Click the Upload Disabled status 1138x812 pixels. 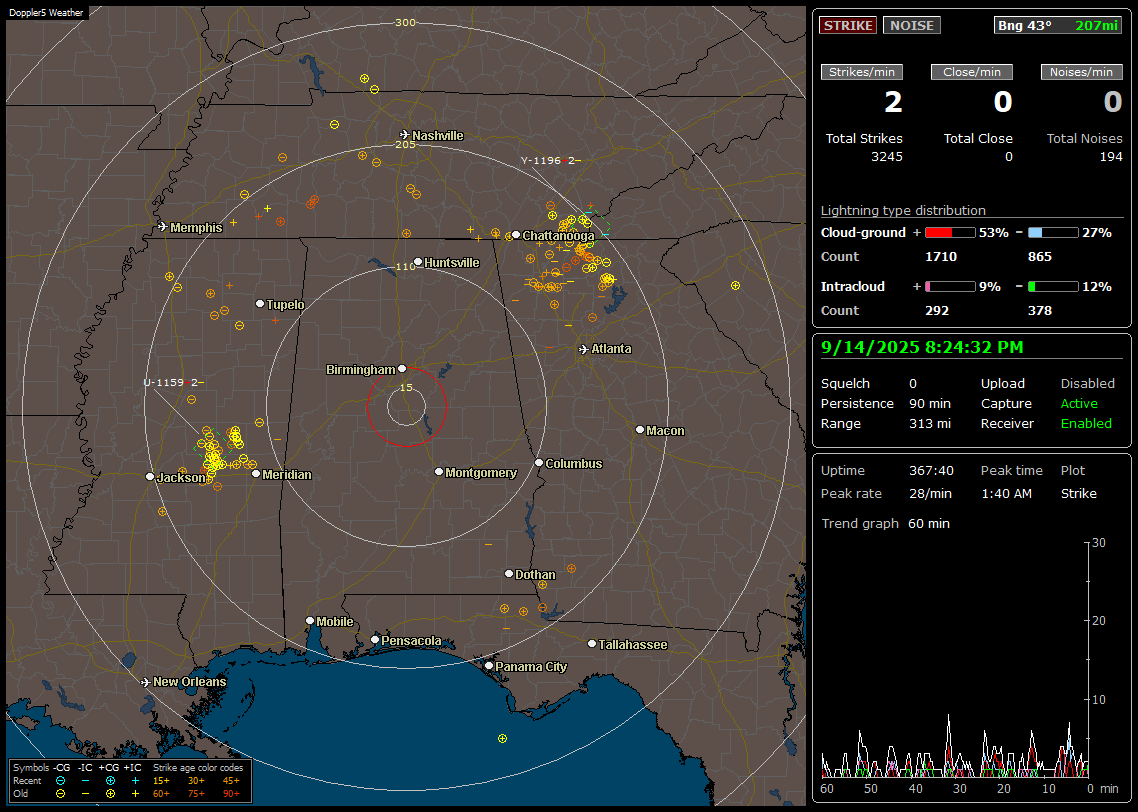[x=1087, y=384]
